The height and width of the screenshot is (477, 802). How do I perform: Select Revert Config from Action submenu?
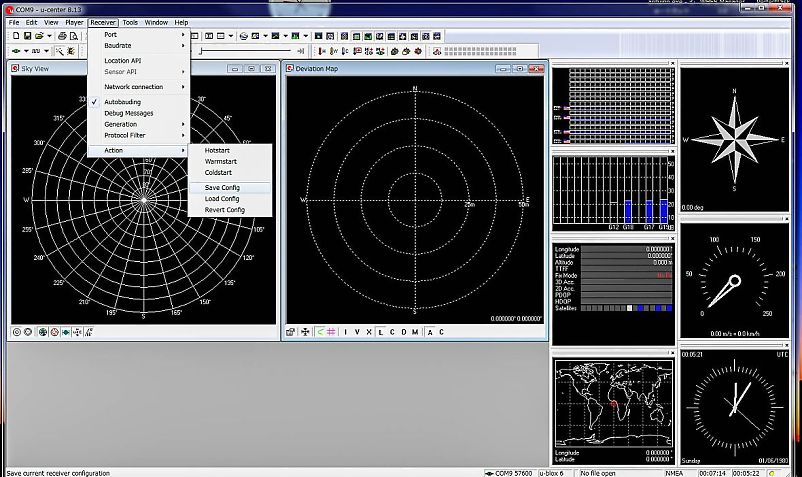coord(230,210)
